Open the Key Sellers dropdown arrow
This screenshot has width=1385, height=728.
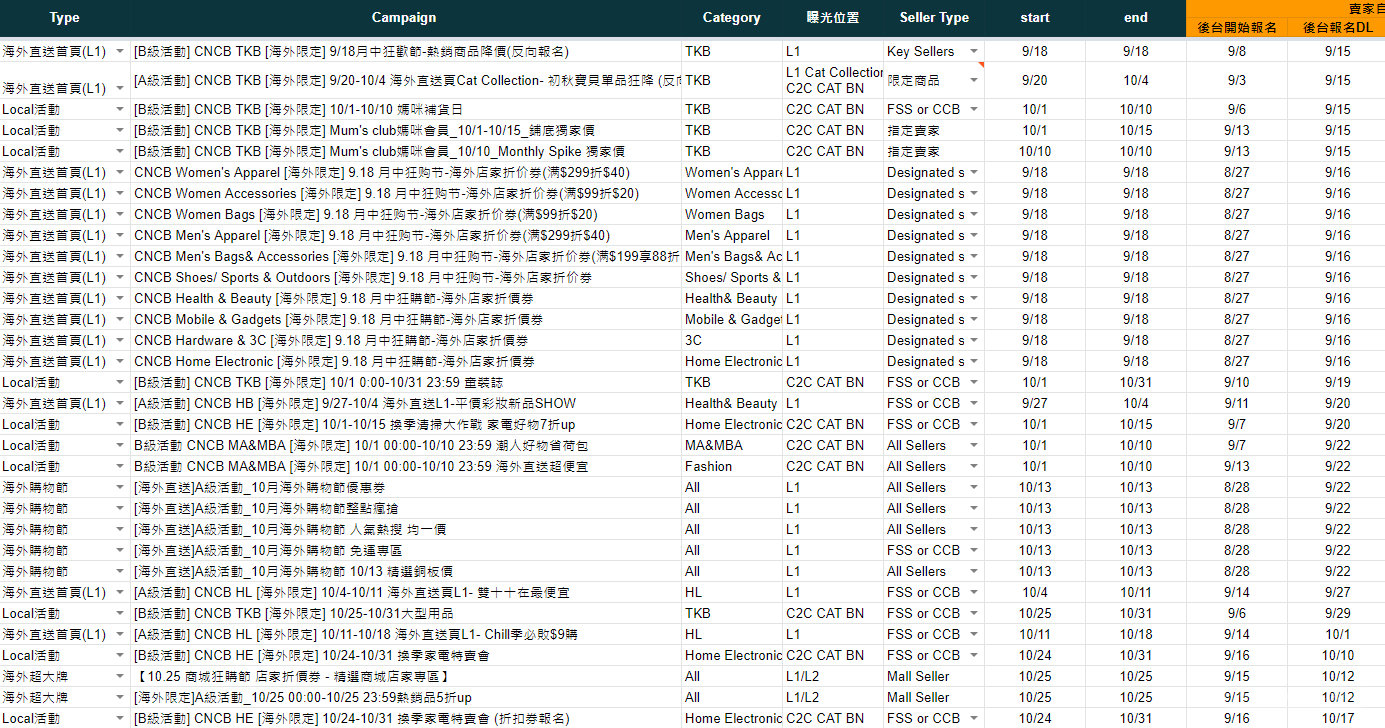[974, 52]
